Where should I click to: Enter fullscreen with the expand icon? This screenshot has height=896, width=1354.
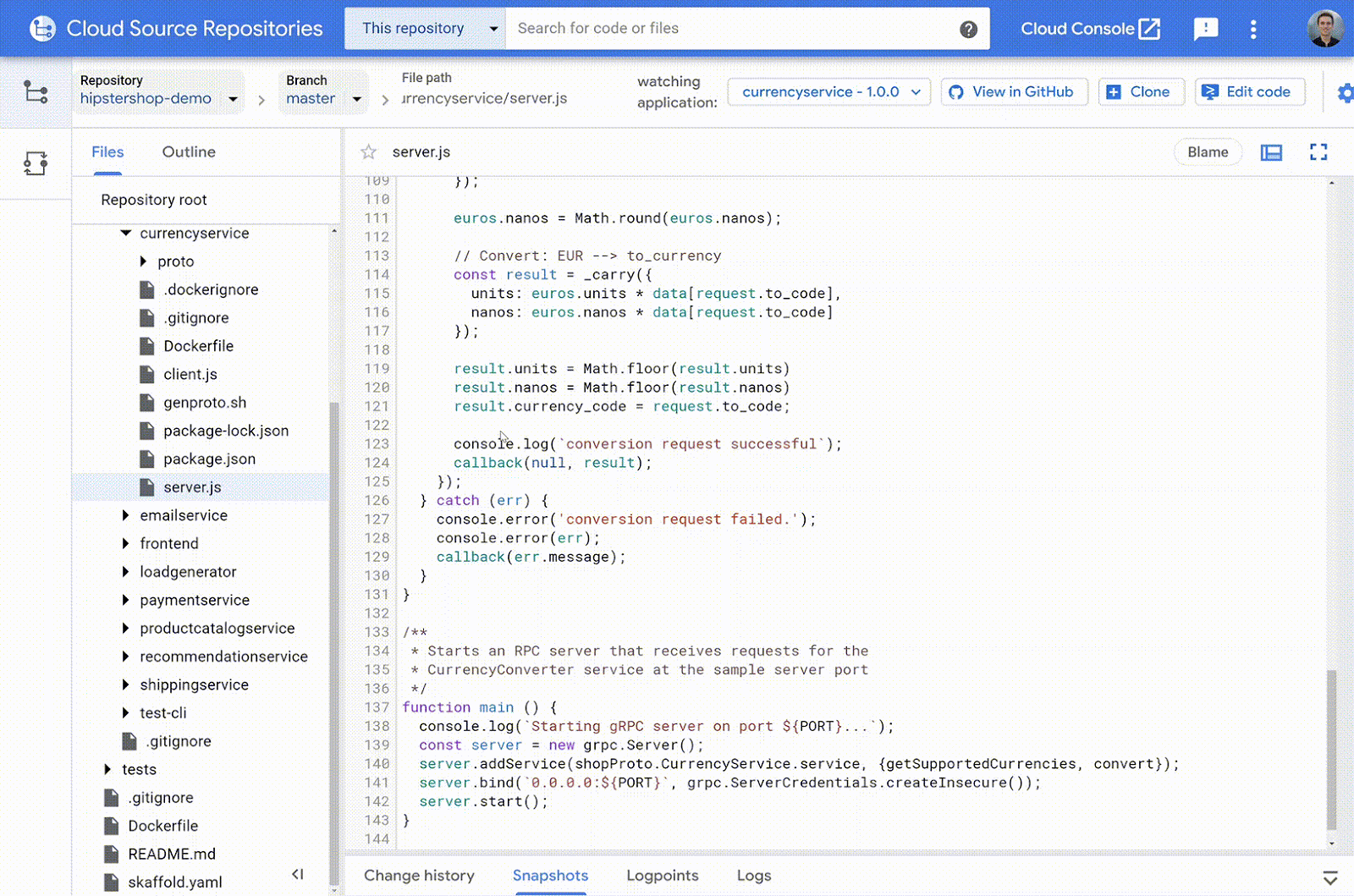(x=1318, y=152)
